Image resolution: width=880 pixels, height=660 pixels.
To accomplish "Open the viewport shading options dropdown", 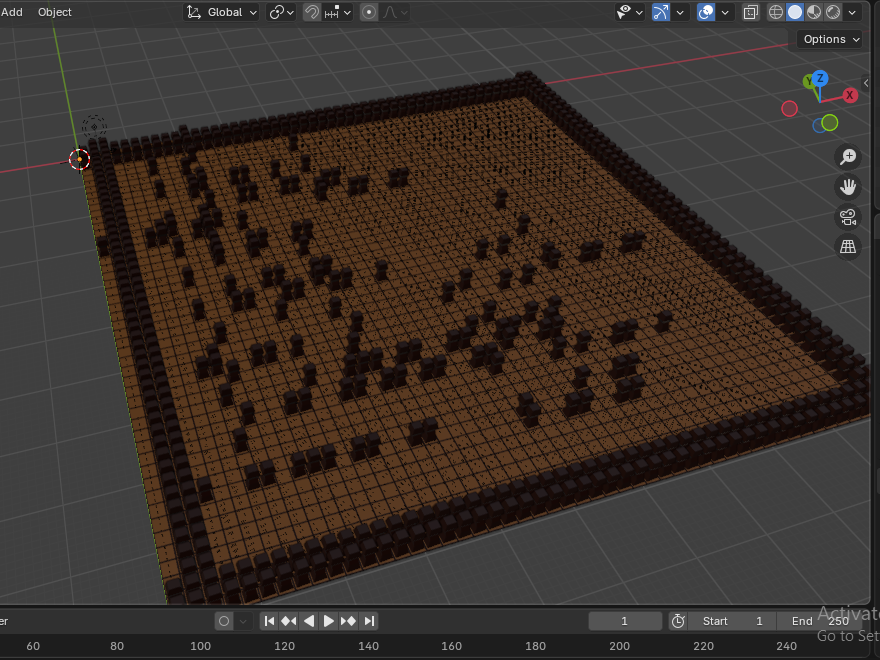I will (x=852, y=12).
